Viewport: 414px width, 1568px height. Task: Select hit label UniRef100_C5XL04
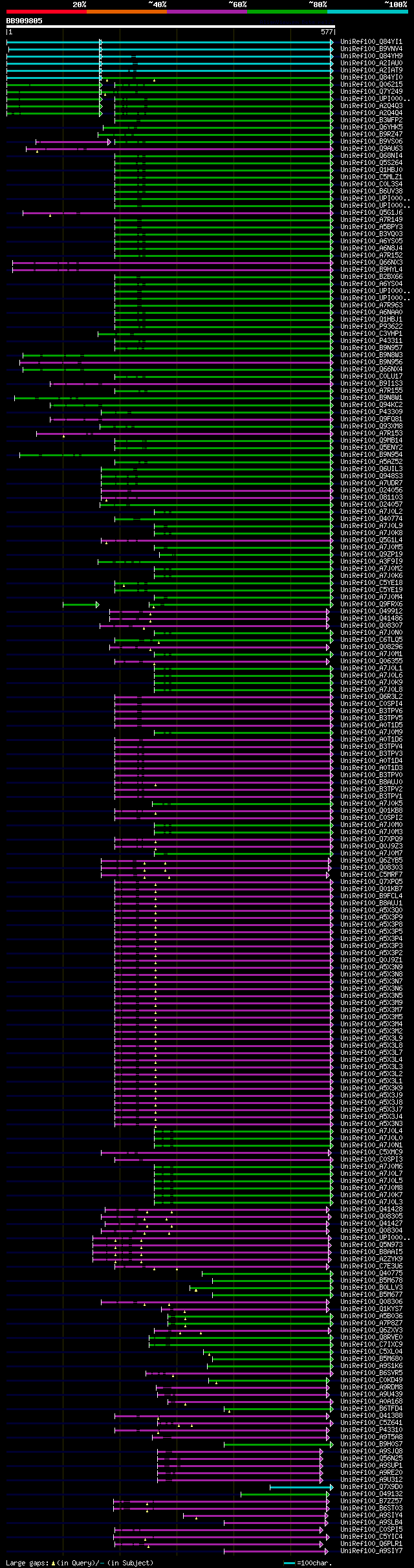click(371, 1351)
